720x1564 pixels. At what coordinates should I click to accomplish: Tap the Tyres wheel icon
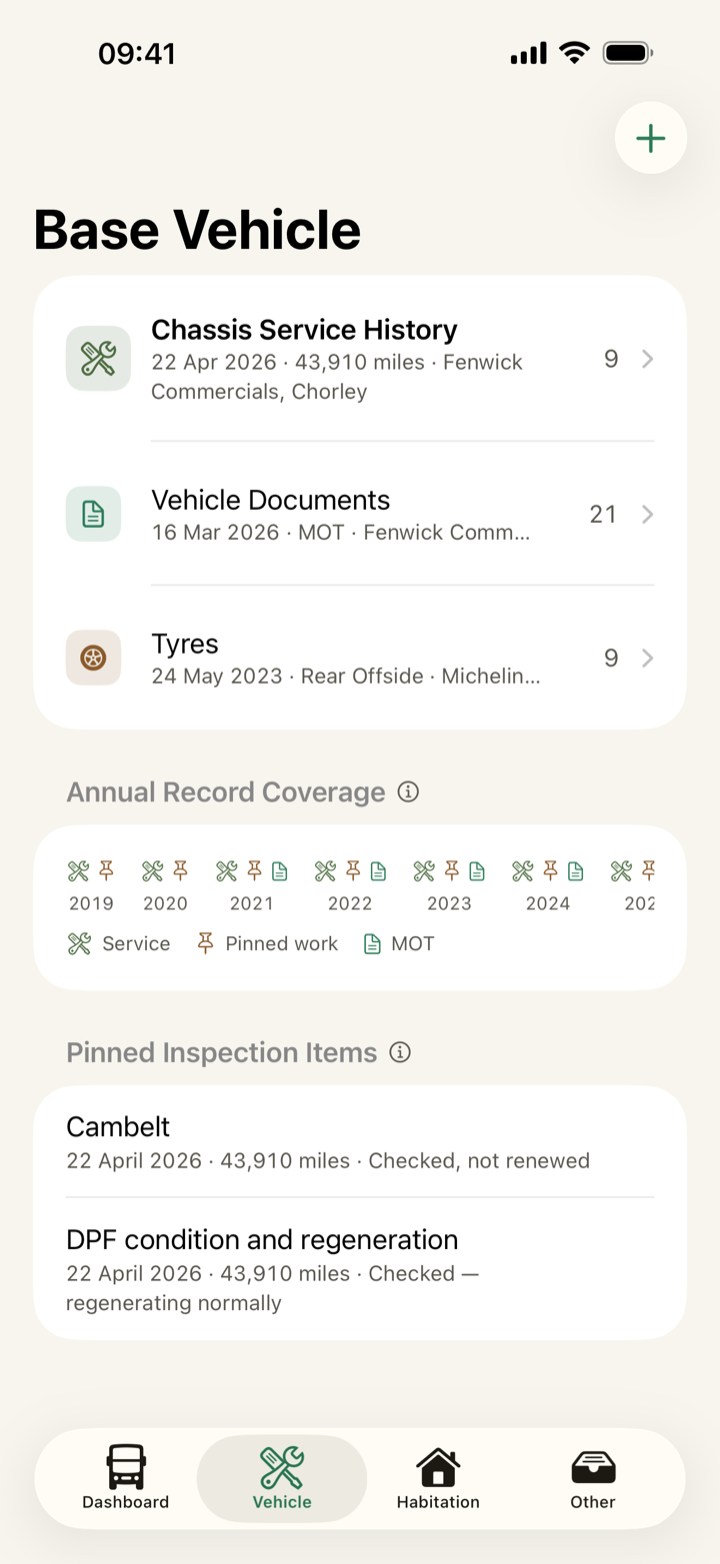93,658
